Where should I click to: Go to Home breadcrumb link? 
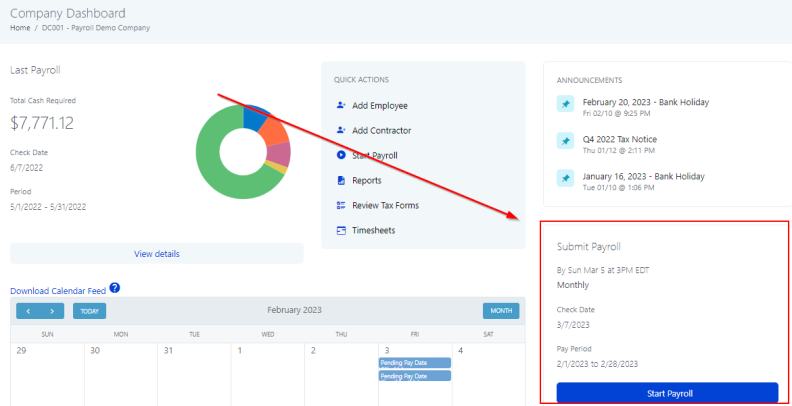click(x=20, y=28)
